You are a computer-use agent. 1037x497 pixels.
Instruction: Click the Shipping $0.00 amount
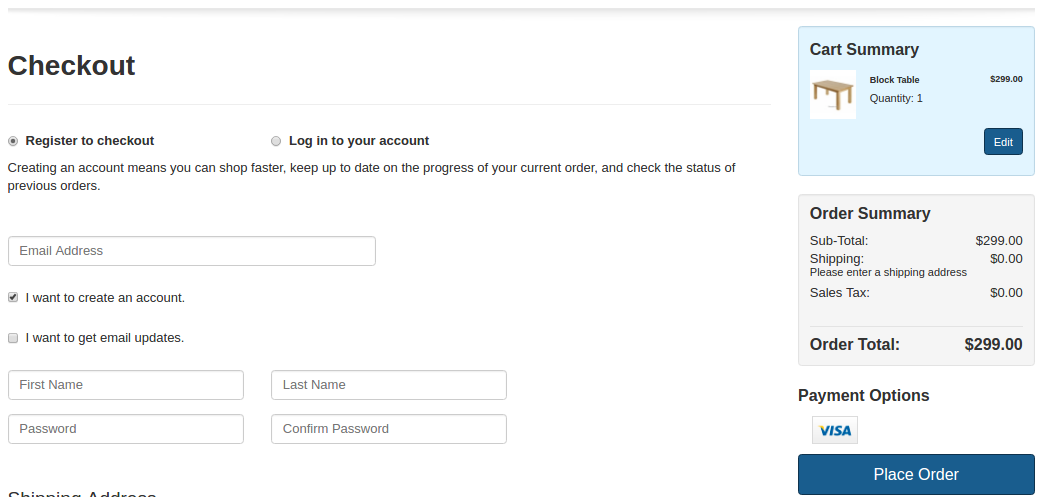tap(1006, 258)
